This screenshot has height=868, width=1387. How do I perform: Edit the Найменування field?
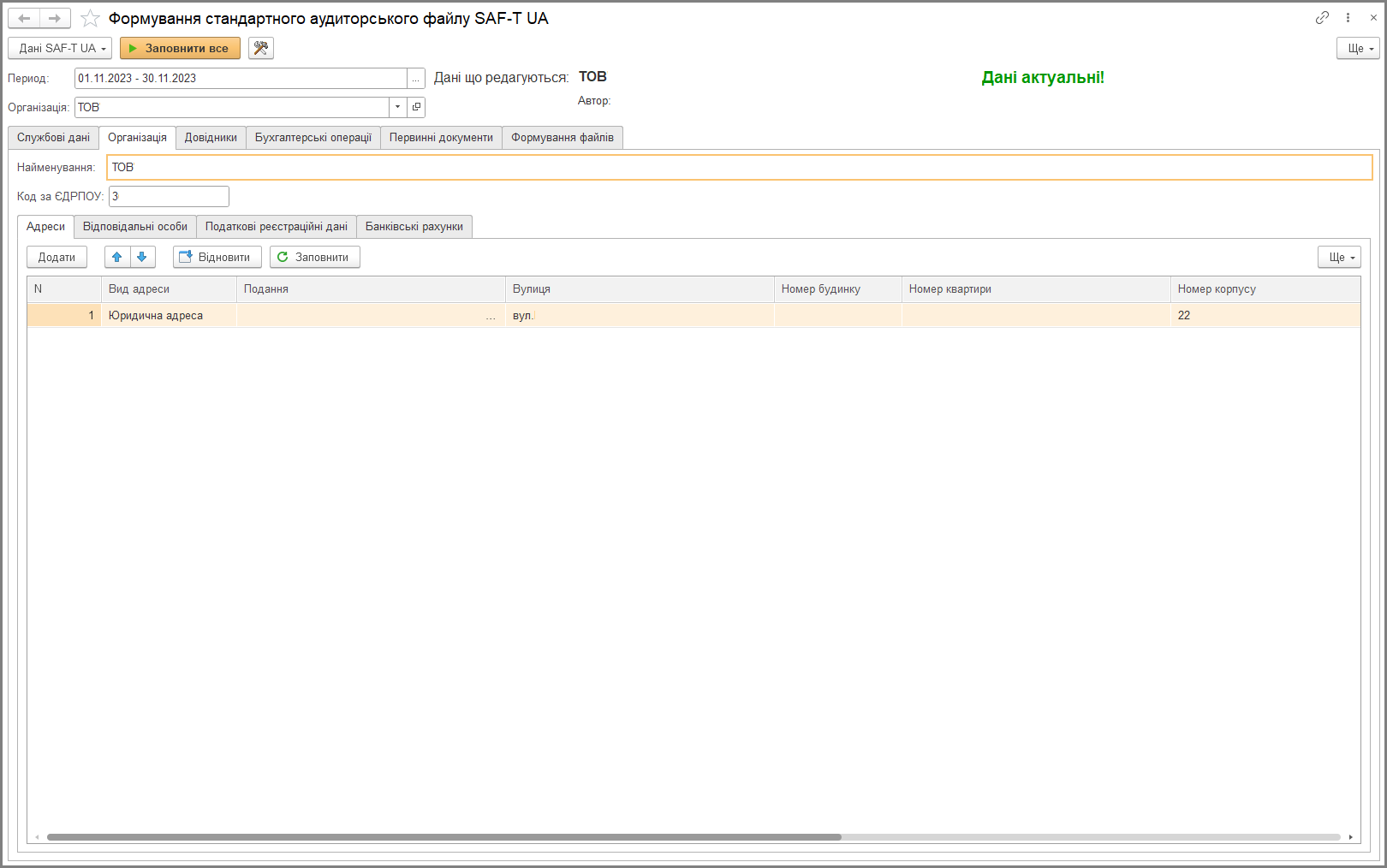tap(740, 167)
